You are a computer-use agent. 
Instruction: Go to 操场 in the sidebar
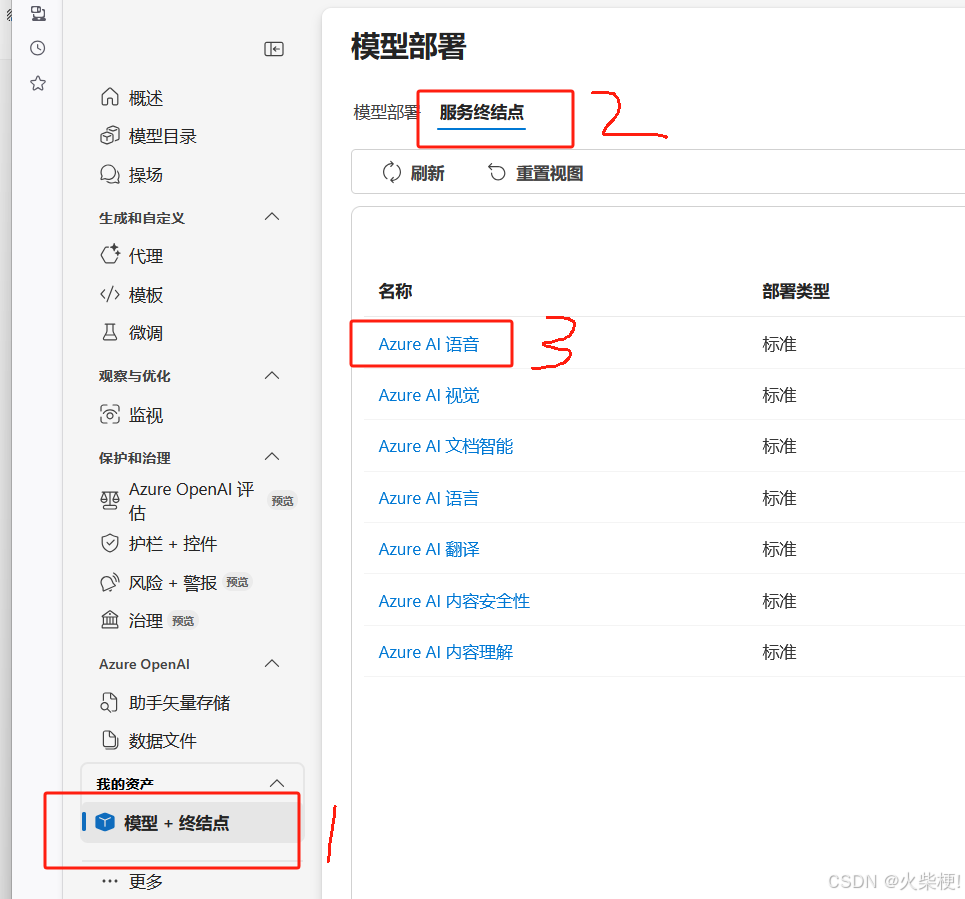pyautogui.click(x=146, y=175)
